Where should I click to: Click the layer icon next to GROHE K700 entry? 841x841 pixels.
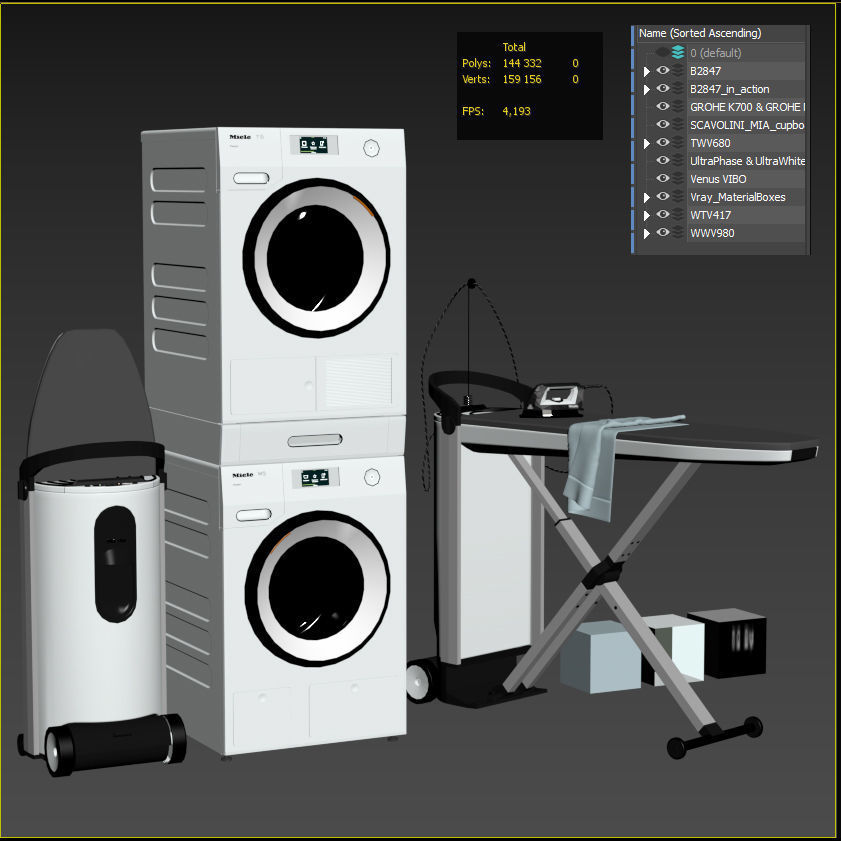[x=677, y=106]
